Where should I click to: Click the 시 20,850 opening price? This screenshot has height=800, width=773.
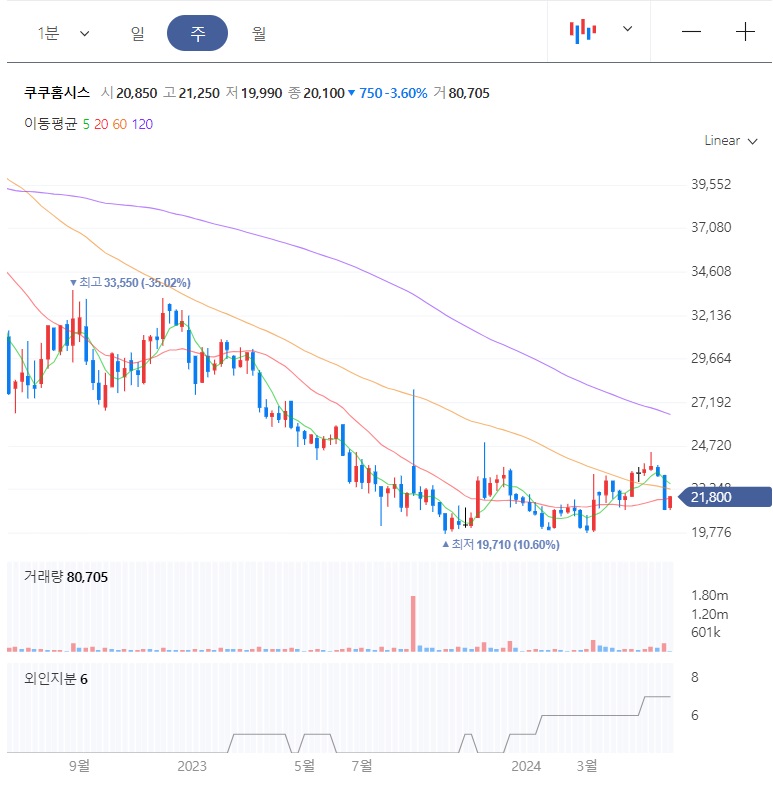[x=129, y=93]
